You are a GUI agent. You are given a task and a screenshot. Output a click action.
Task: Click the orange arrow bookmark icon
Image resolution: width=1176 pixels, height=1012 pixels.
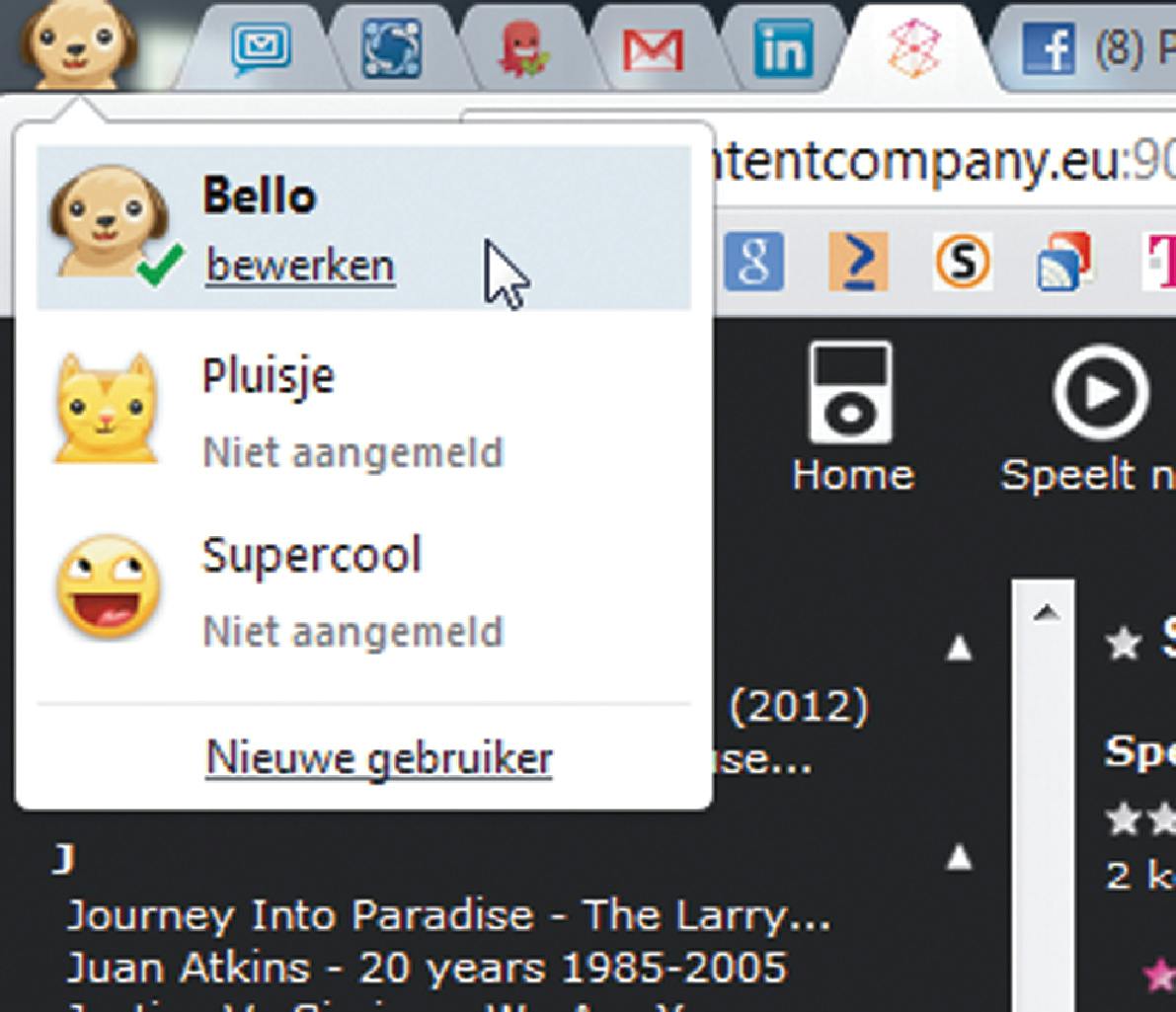pyautogui.click(x=858, y=263)
